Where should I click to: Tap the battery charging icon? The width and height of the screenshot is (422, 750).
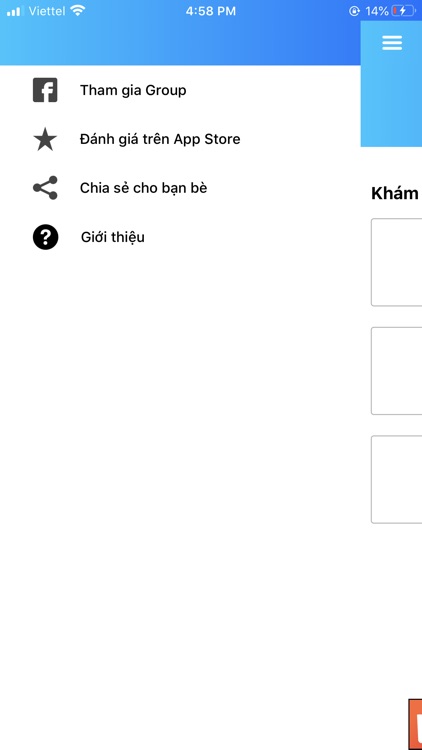402,11
